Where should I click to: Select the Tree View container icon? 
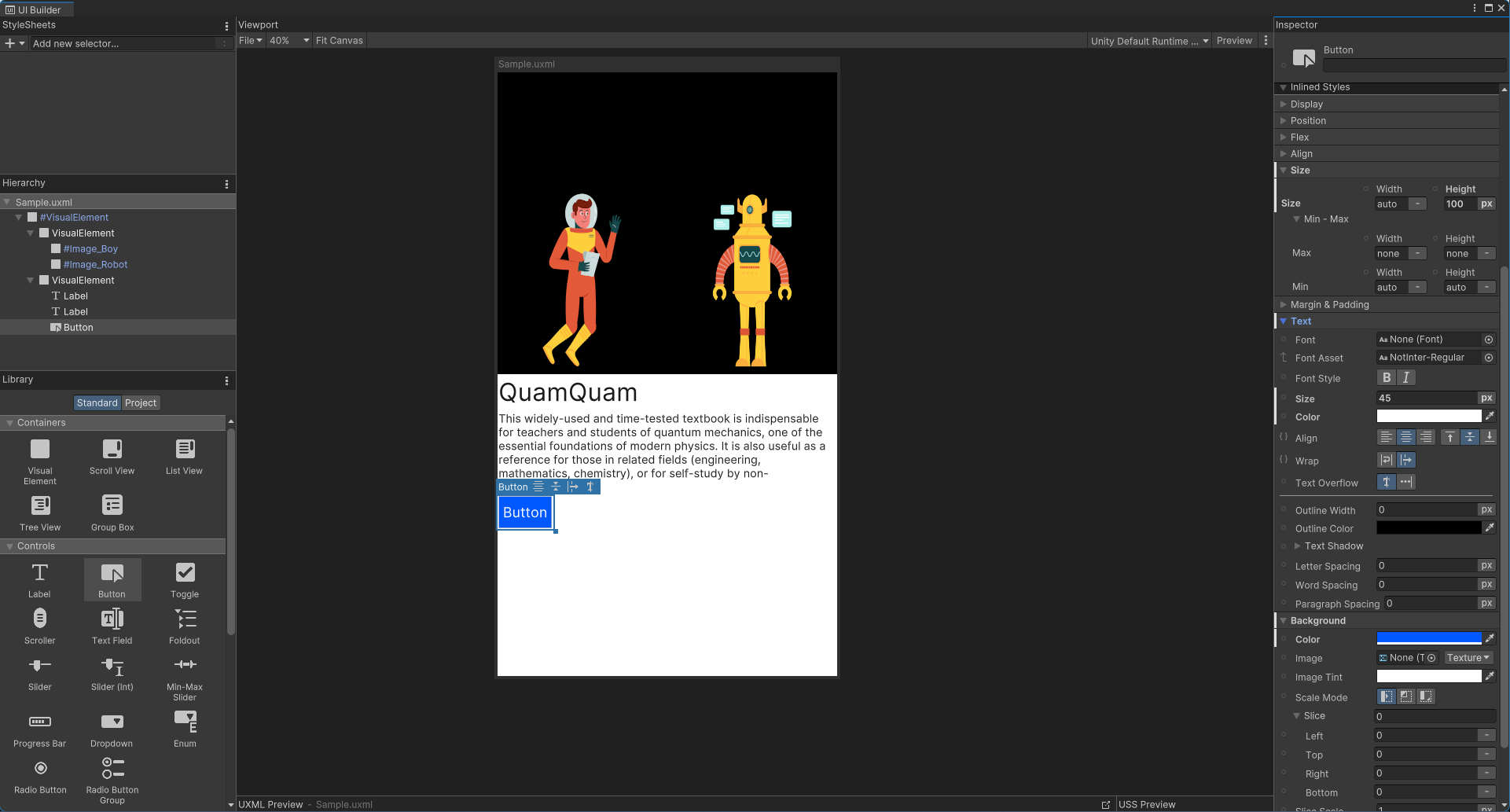pos(40,505)
